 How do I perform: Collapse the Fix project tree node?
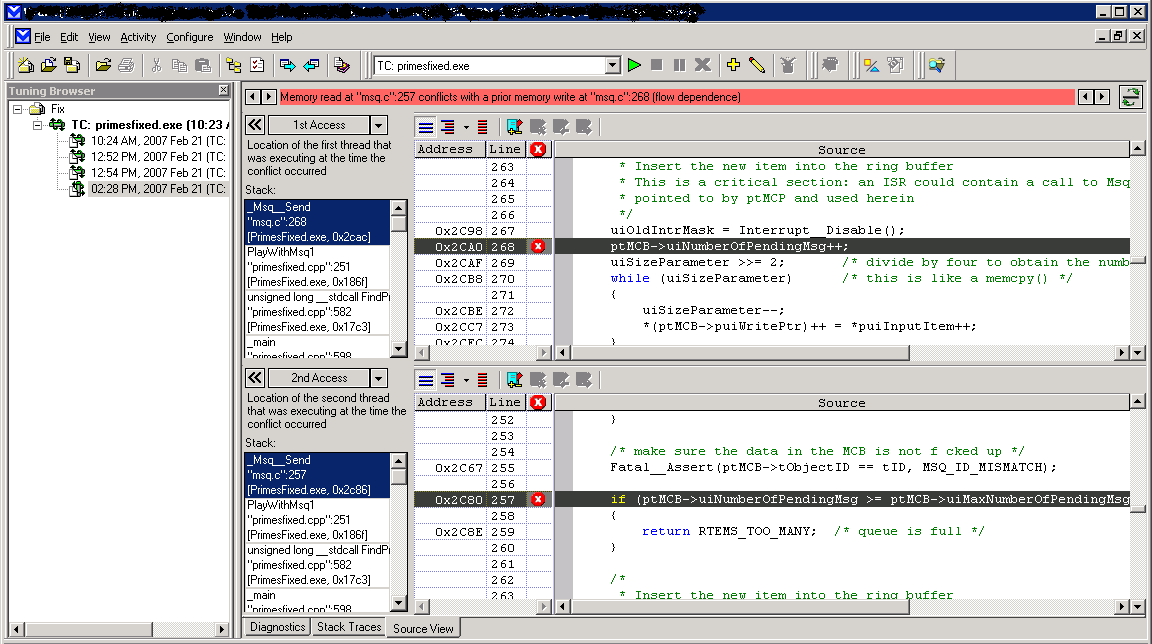[18, 108]
